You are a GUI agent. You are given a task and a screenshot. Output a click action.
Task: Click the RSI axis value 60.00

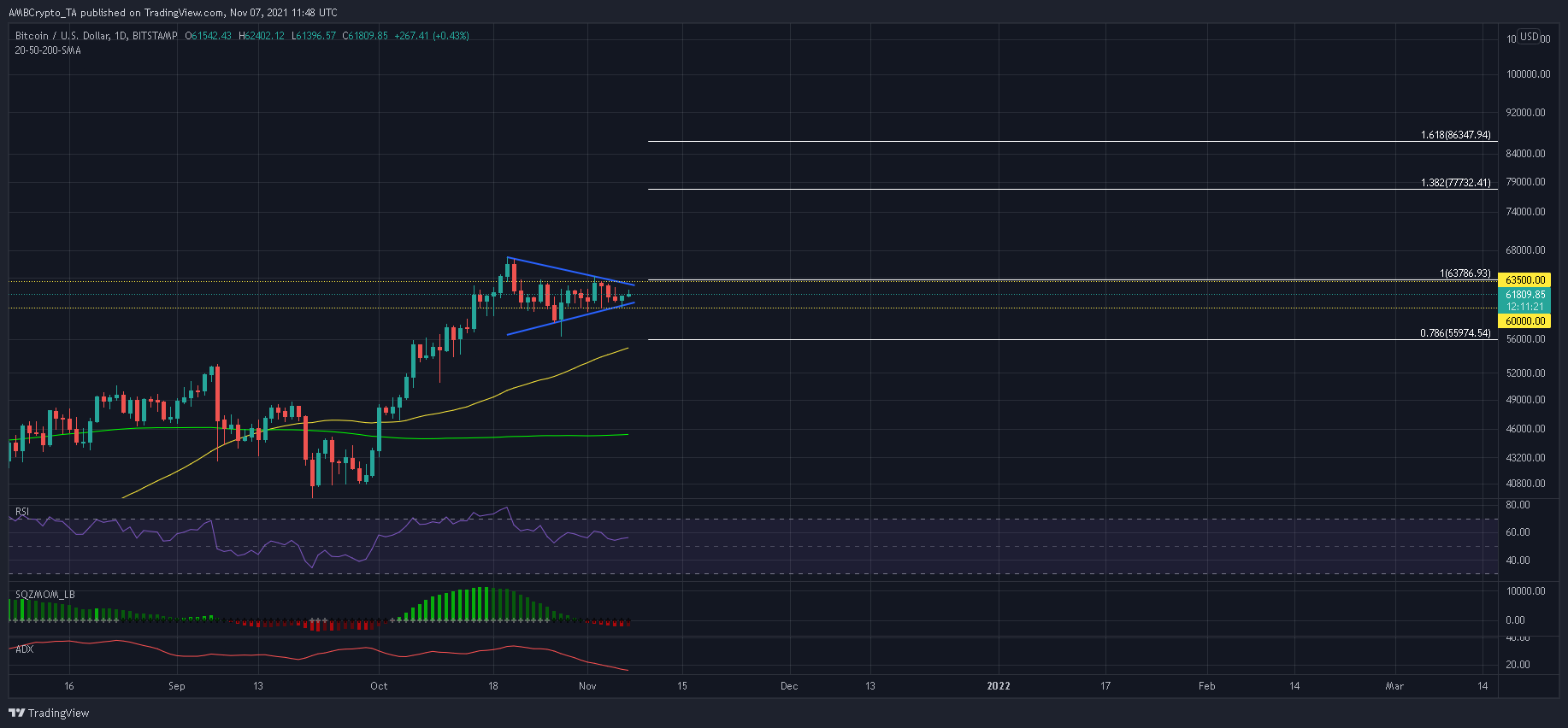(x=1518, y=532)
